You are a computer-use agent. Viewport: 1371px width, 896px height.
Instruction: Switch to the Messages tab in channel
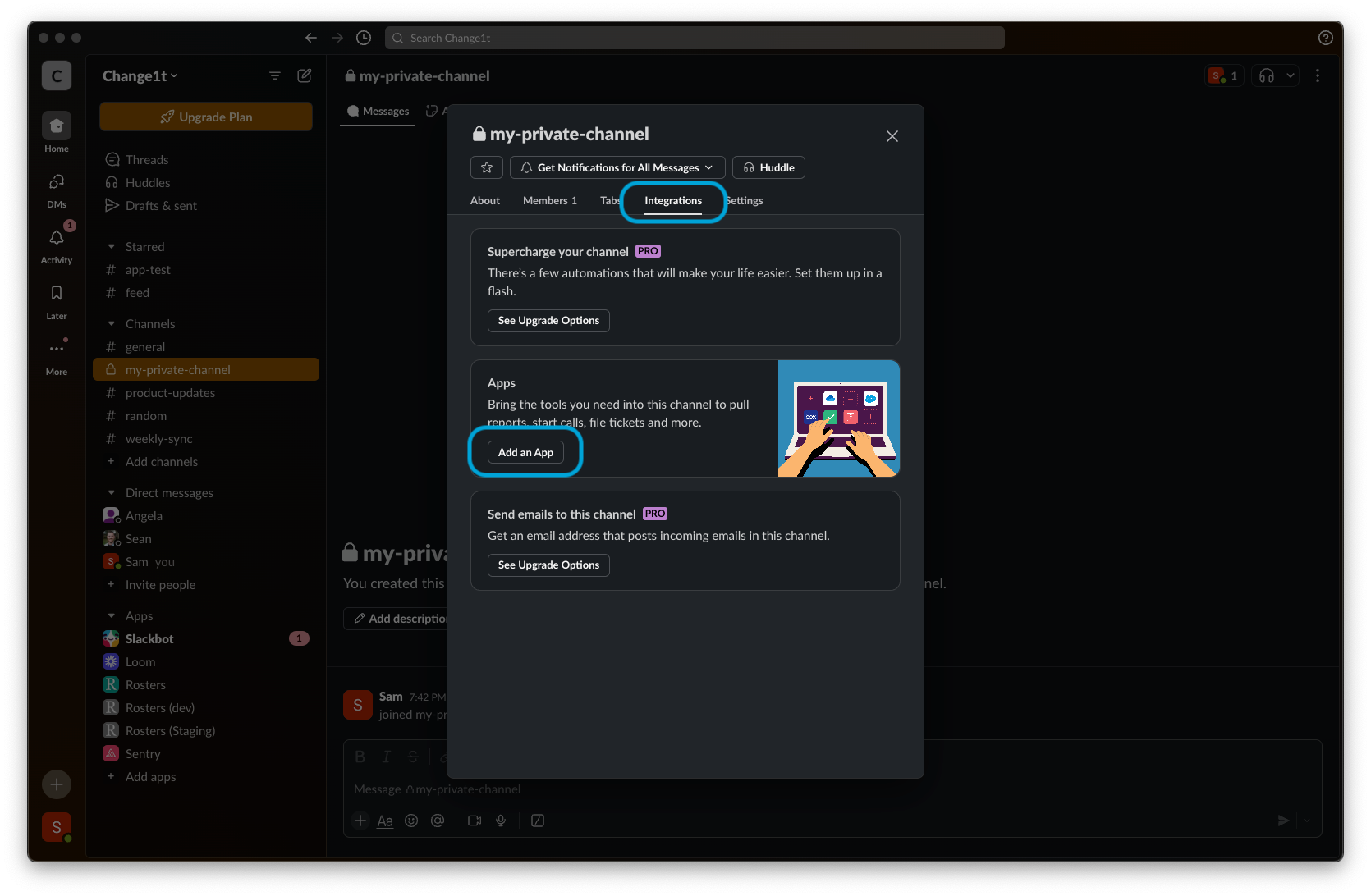click(x=378, y=111)
